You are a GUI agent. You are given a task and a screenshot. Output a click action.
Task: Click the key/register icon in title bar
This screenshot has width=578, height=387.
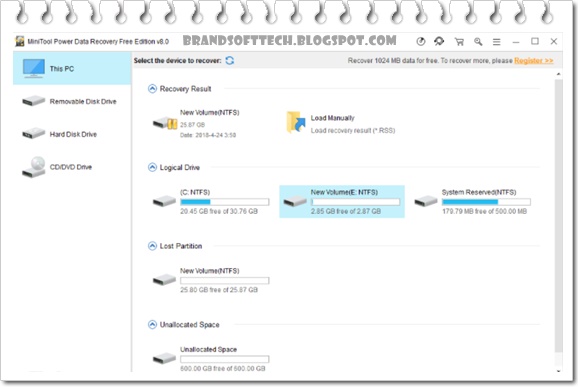(x=478, y=42)
